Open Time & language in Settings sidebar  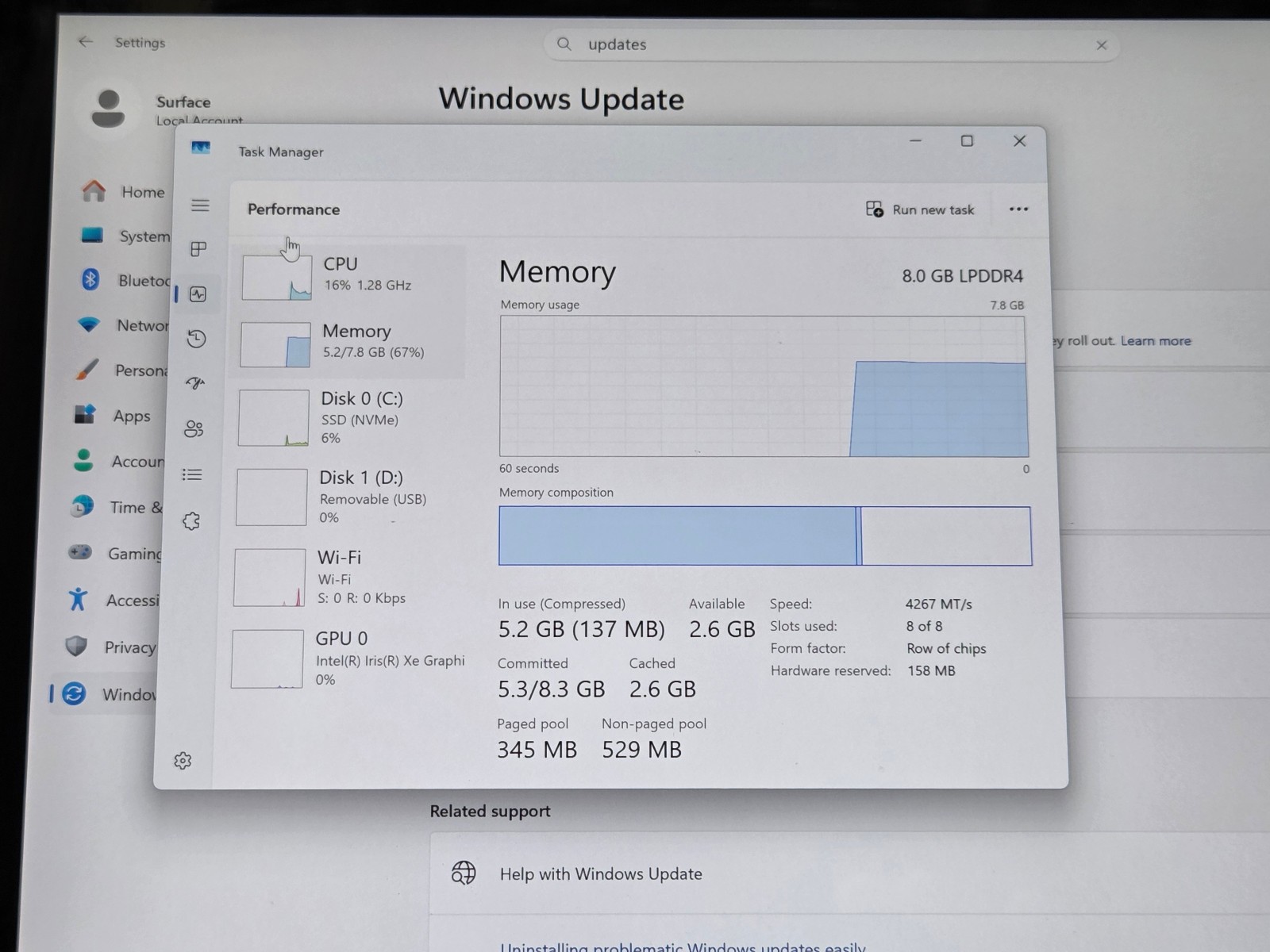point(116,507)
